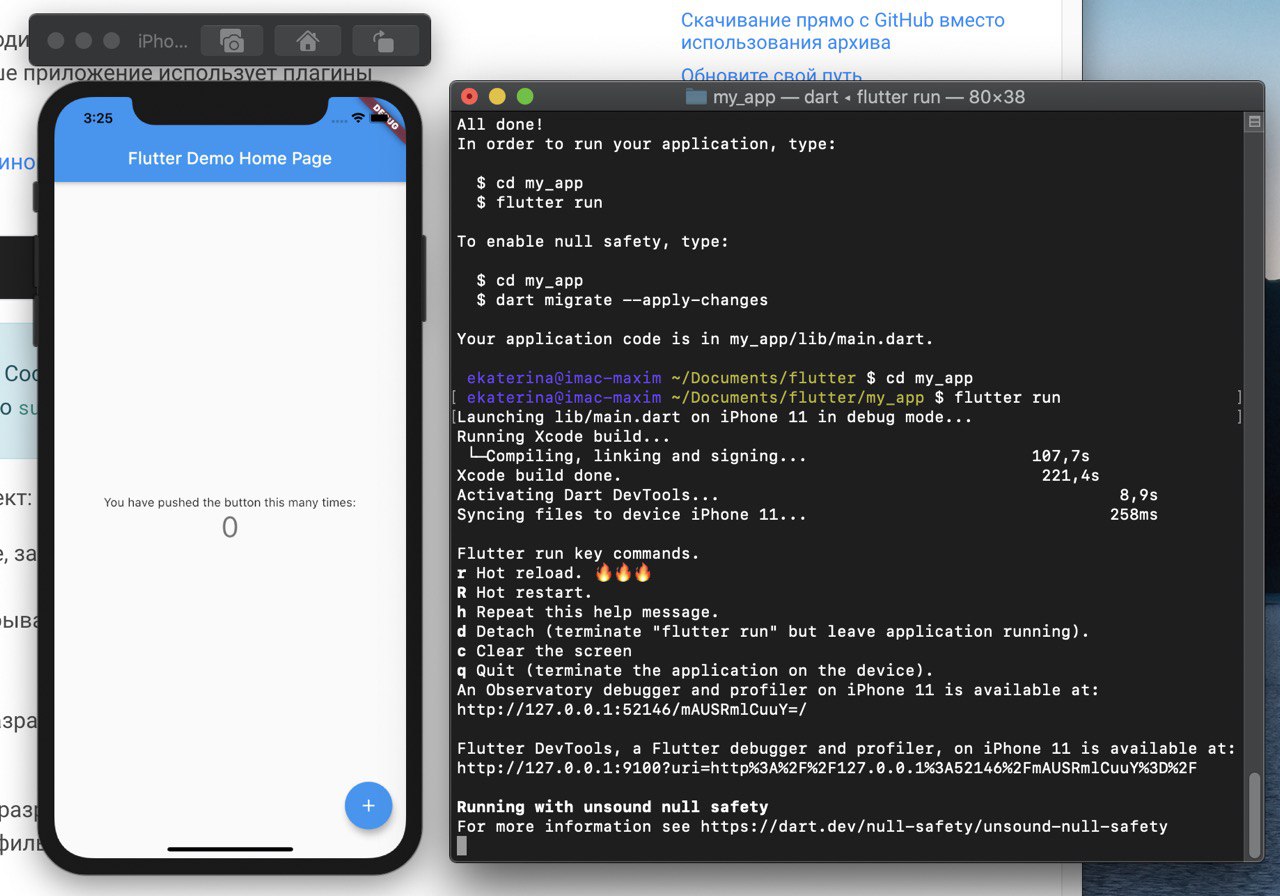This screenshot has height=896, width=1280.
Task: Click the 'R Hot restart.' line in Terminal
Action: click(525, 593)
